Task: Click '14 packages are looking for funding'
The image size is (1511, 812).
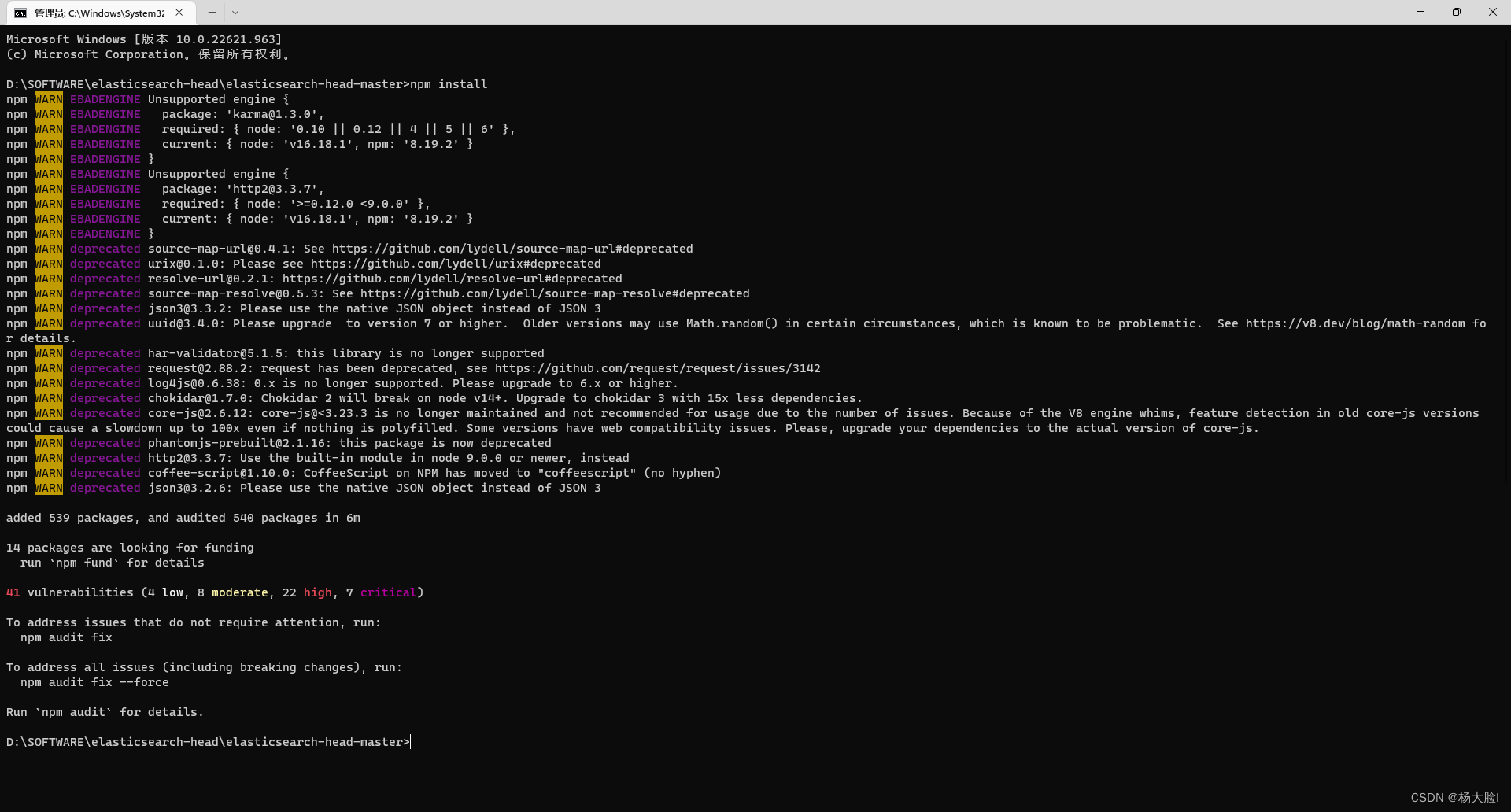Action: (x=130, y=548)
